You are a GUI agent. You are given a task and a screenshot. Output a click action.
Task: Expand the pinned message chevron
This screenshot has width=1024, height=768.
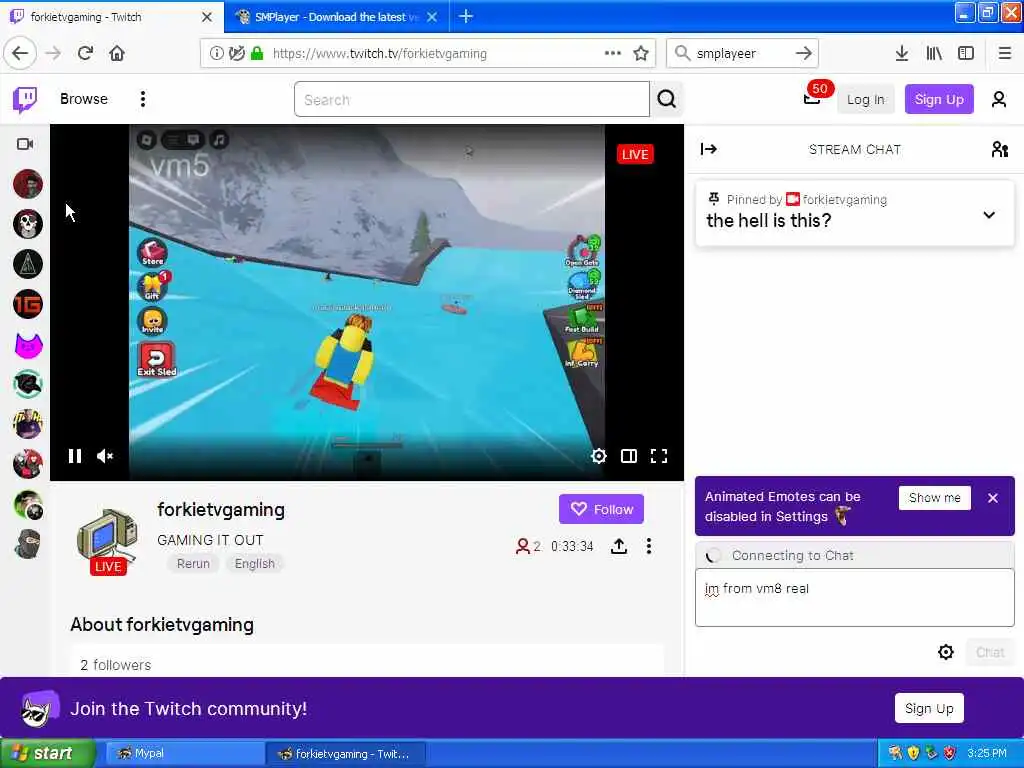(989, 215)
